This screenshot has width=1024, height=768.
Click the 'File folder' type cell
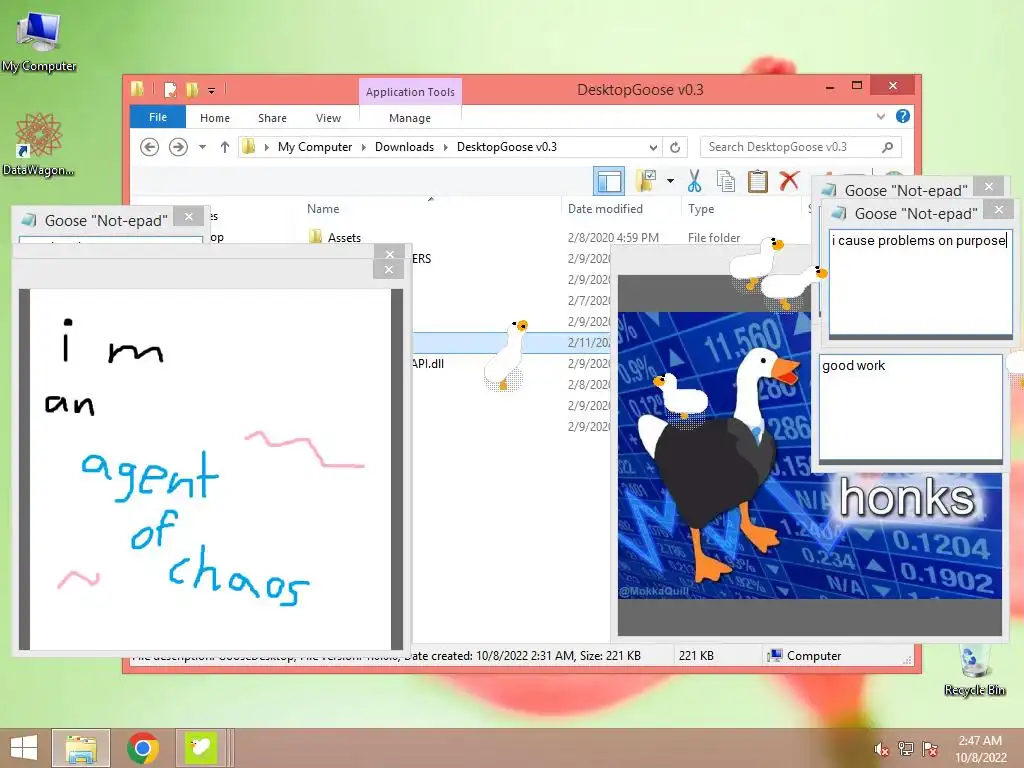[714, 238]
